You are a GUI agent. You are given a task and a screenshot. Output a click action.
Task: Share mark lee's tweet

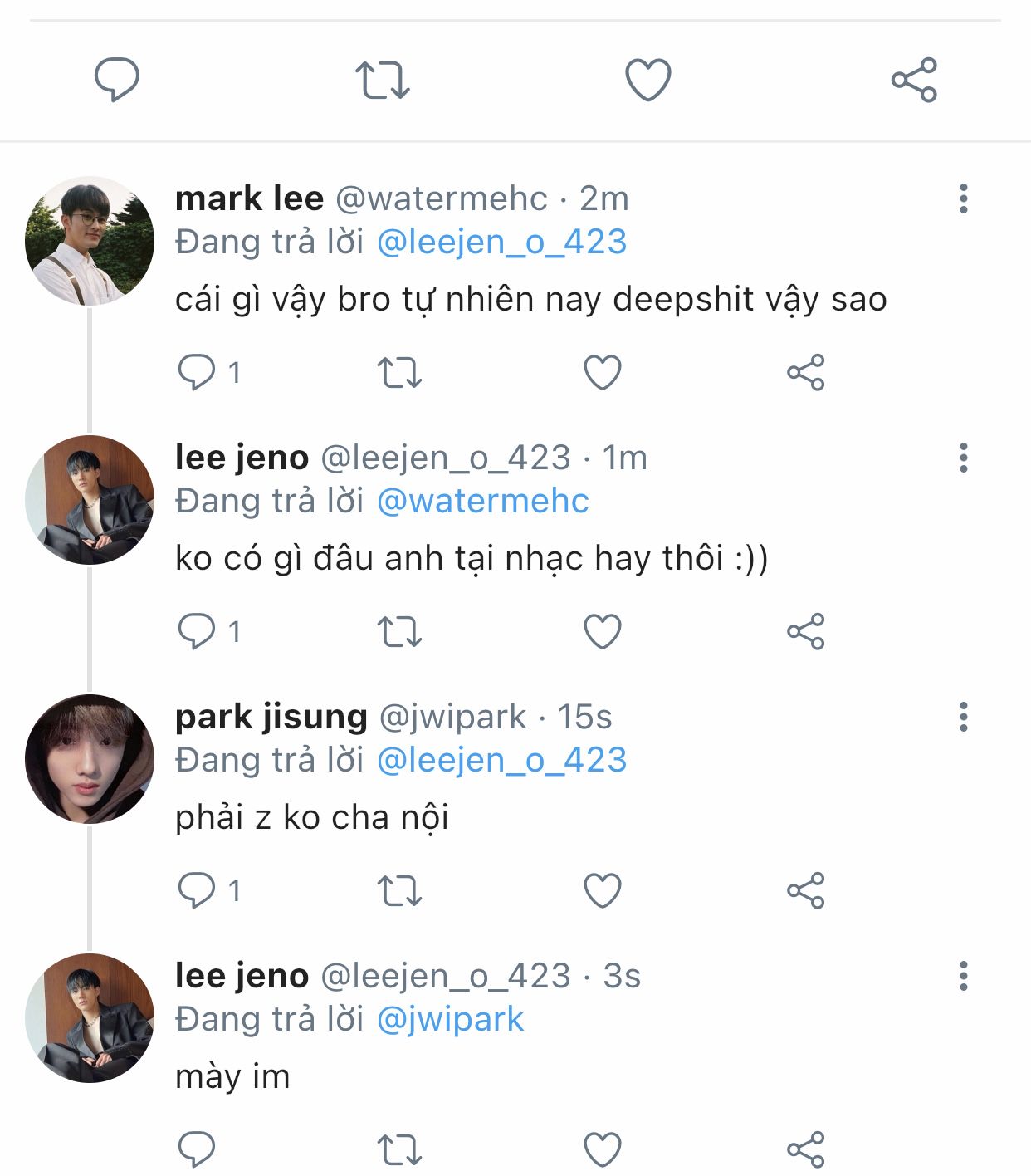805,372
